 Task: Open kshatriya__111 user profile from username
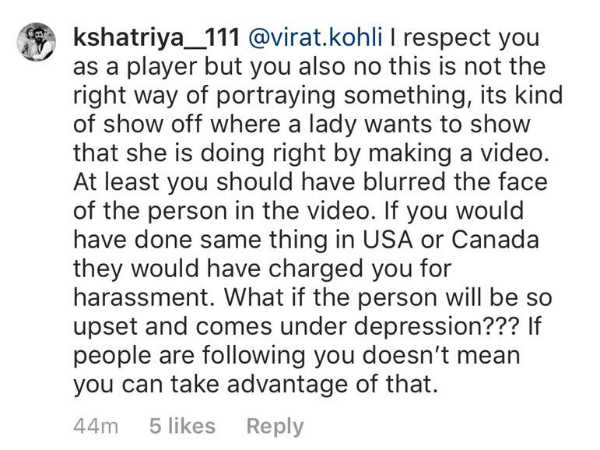pos(156,38)
